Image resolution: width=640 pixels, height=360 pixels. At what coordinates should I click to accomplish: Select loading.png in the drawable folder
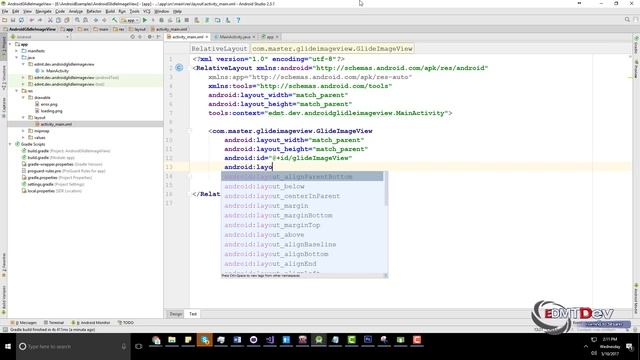point(51,111)
